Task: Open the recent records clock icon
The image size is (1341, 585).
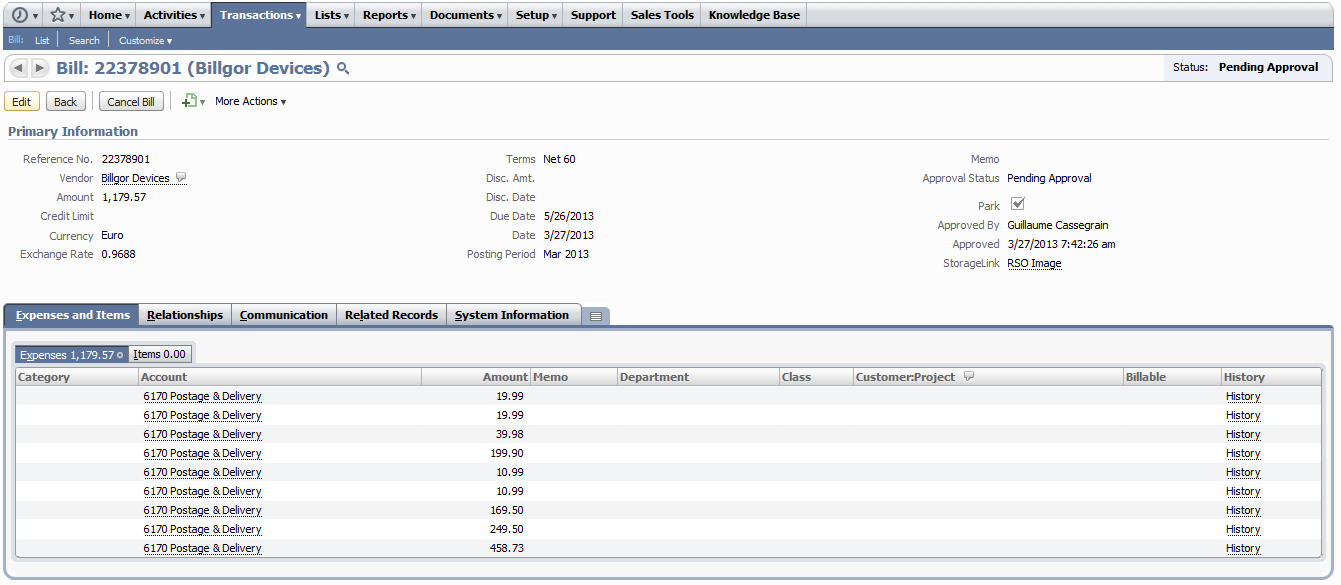Action: pyautogui.click(x=20, y=15)
